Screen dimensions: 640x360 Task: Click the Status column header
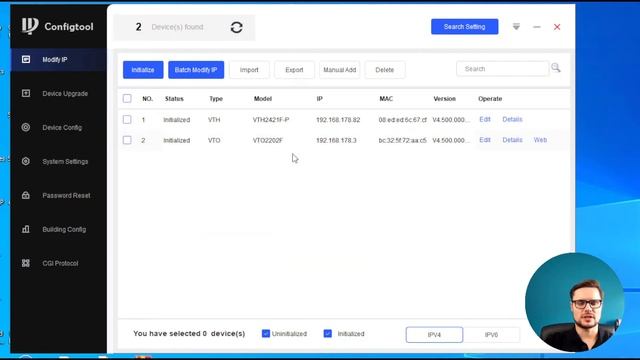point(174,99)
